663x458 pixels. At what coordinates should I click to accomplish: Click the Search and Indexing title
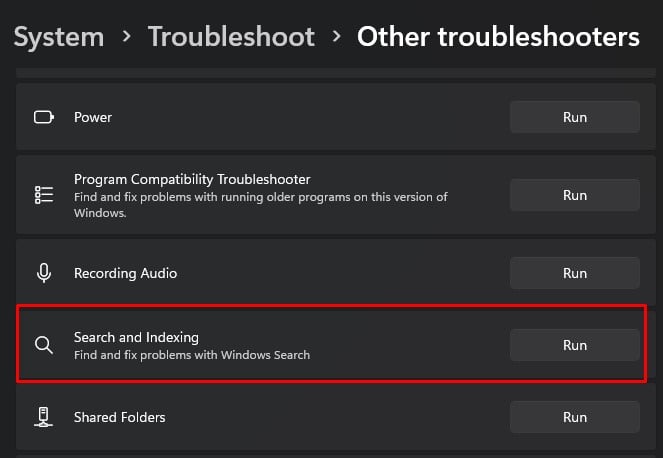136,337
